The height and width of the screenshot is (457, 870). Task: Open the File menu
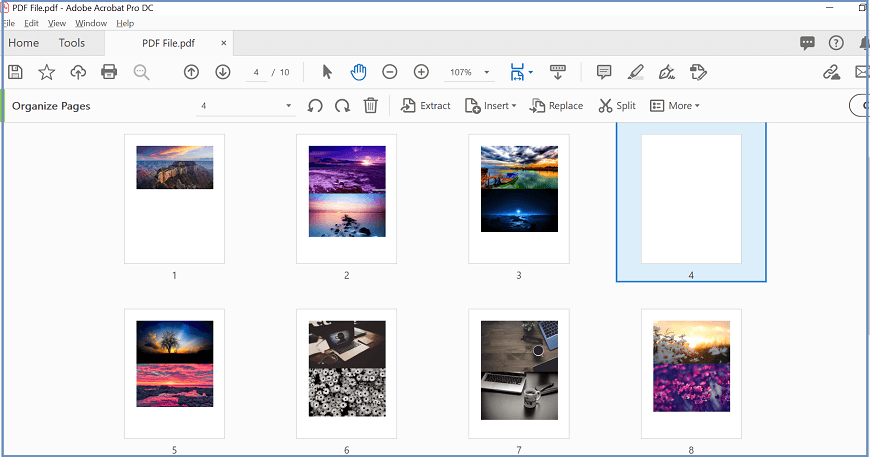point(8,23)
